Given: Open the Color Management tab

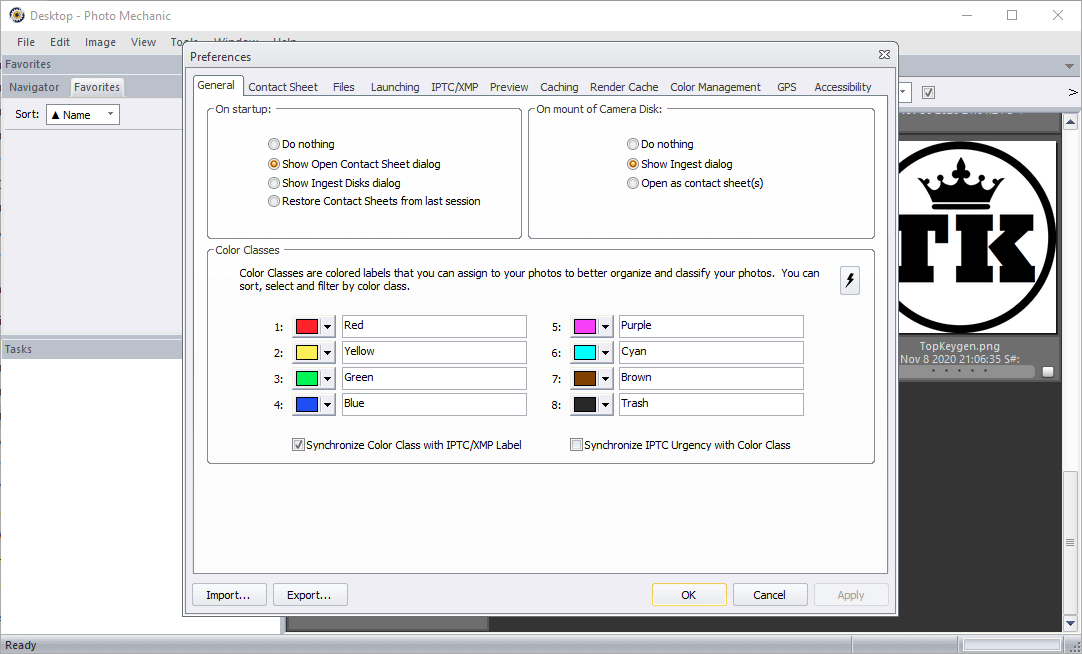Looking at the screenshot, I should (716, 87).
